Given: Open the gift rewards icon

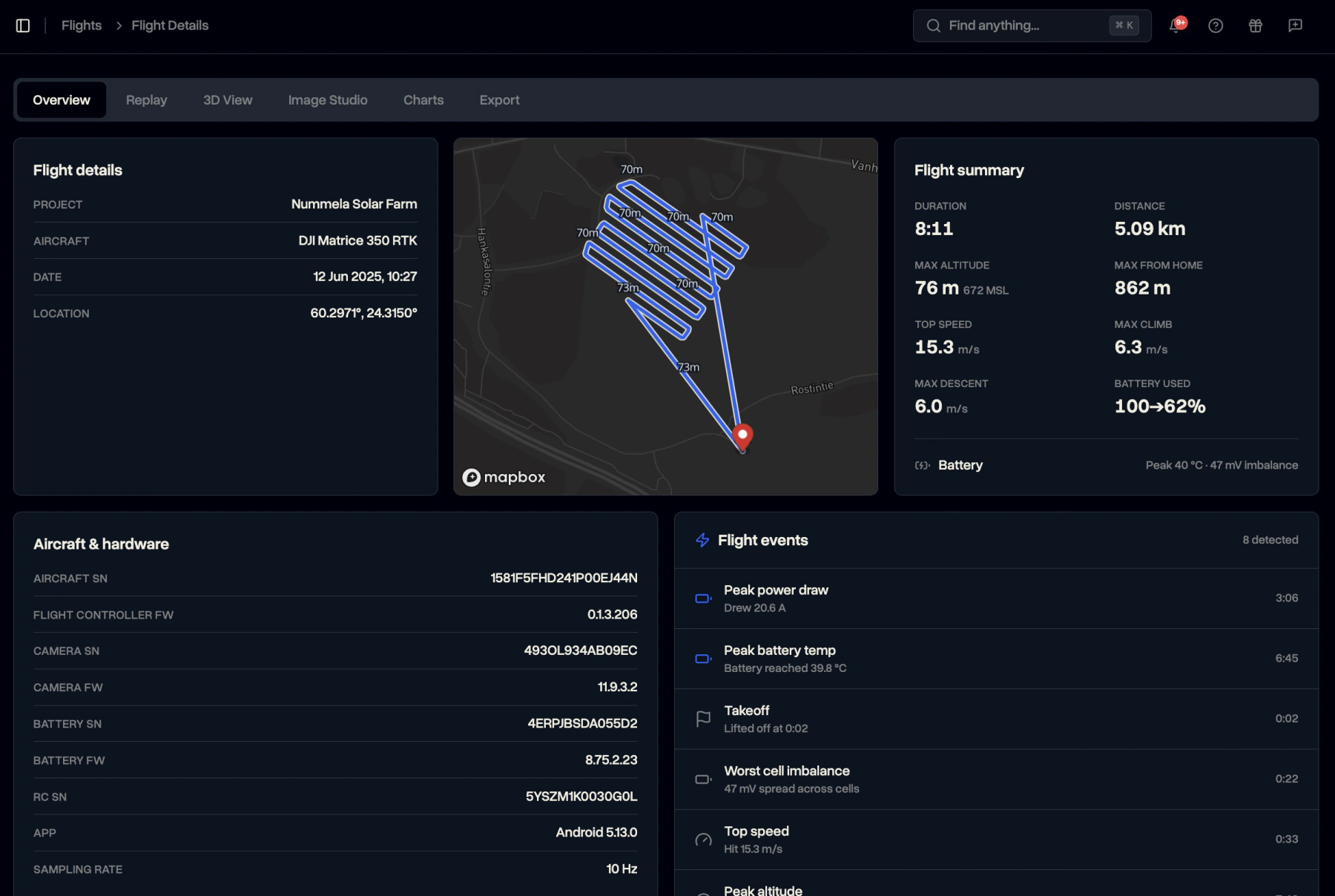Looking at the screenshot, I should 1256,26.
